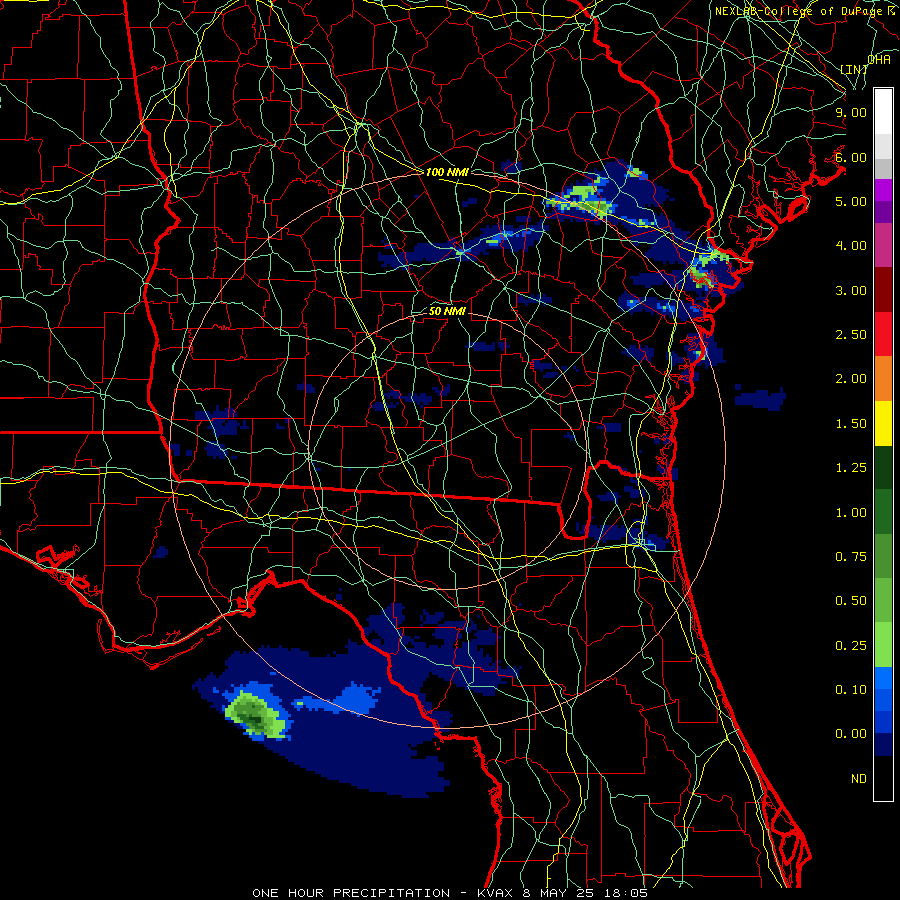Select the darkest green swatch beside 1.25
The image size is (900, 900).
(883, 467)
